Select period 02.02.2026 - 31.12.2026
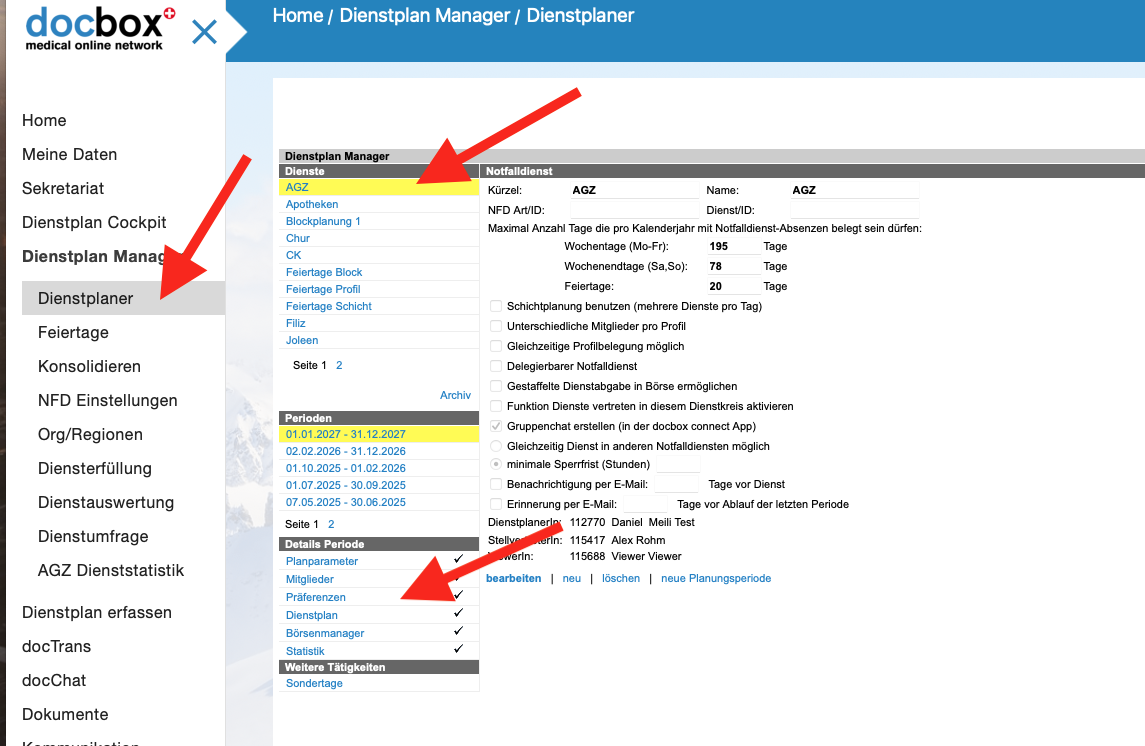 (345, 451)
